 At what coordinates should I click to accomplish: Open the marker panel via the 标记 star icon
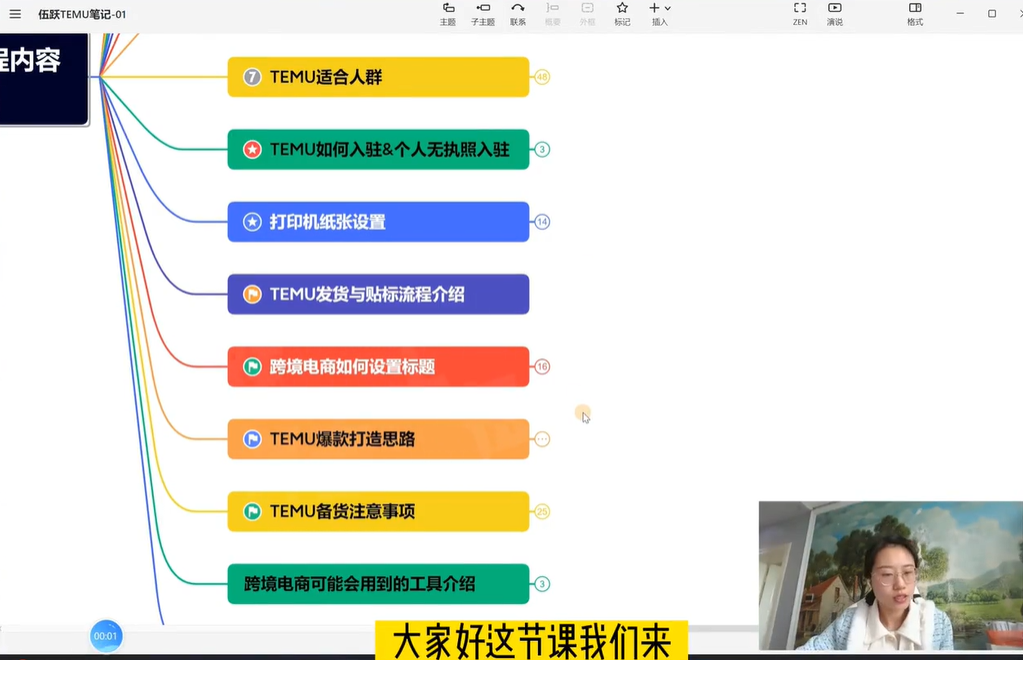pyautogui.click(x=622, y=14)
